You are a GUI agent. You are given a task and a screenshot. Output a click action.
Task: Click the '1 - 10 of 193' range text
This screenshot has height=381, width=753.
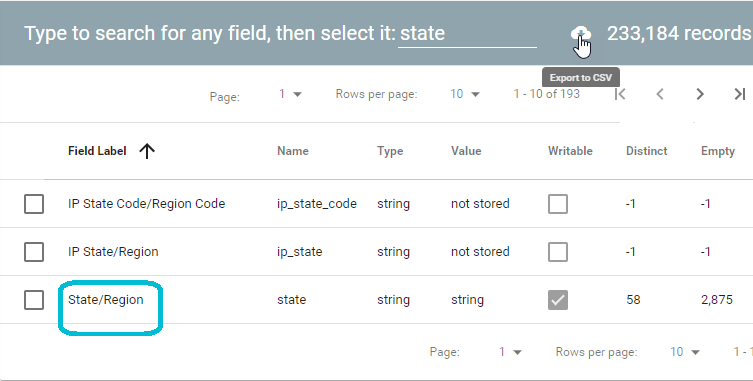(x=547, y=94)
